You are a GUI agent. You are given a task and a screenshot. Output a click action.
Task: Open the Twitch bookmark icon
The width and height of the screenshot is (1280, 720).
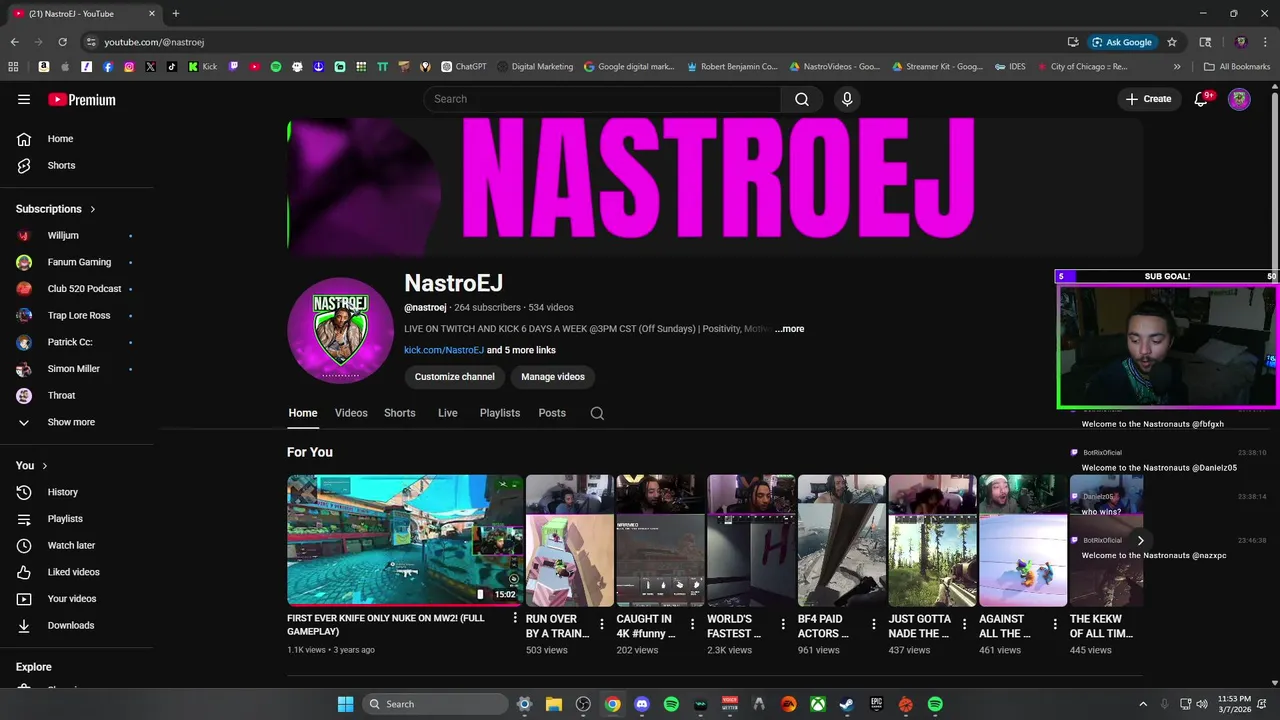click(234, 67)
